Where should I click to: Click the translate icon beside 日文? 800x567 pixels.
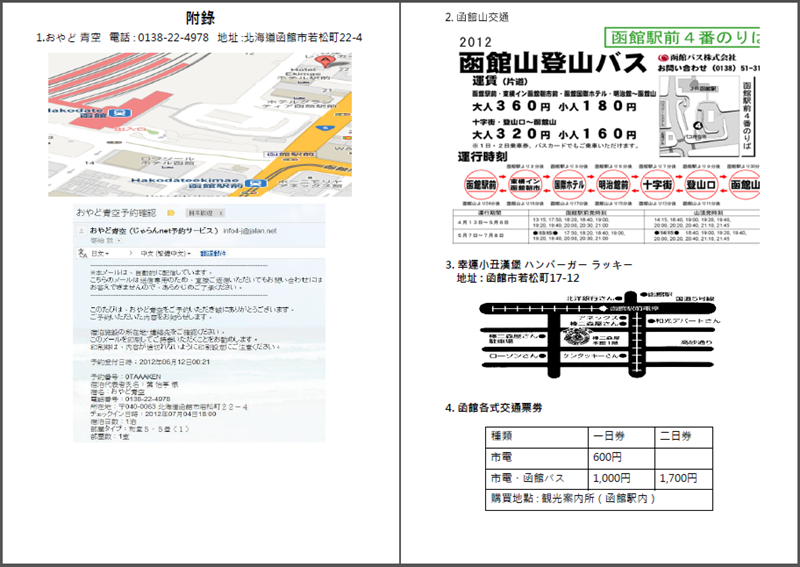click(x=83, y=253)
